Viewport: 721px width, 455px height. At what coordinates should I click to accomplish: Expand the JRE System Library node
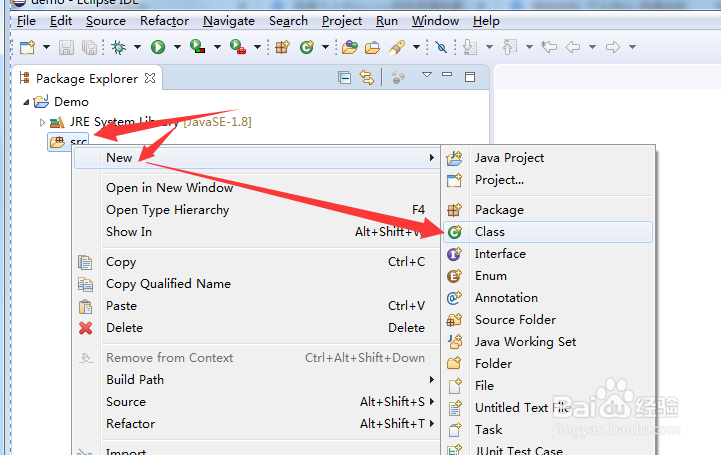pos(42,122)
